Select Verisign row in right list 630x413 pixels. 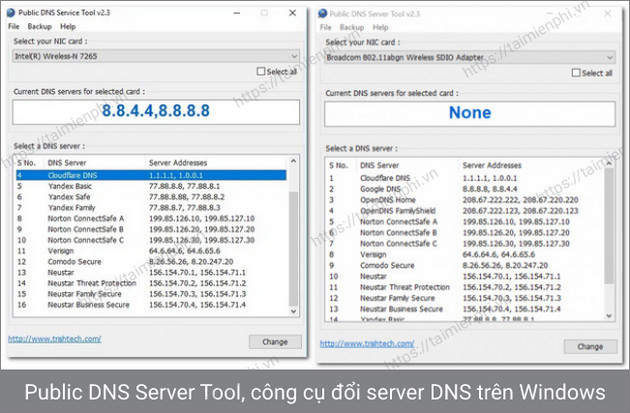465,254
